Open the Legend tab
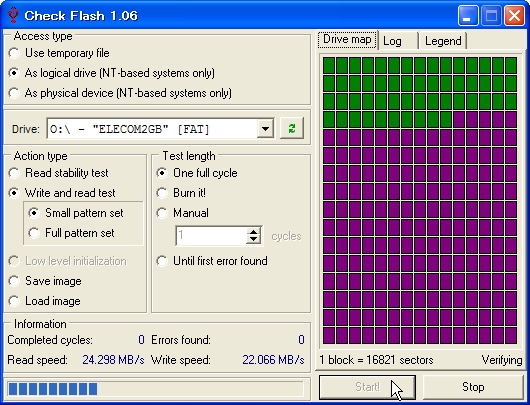Viewport: 530px width, 405px height. [443, 41]
